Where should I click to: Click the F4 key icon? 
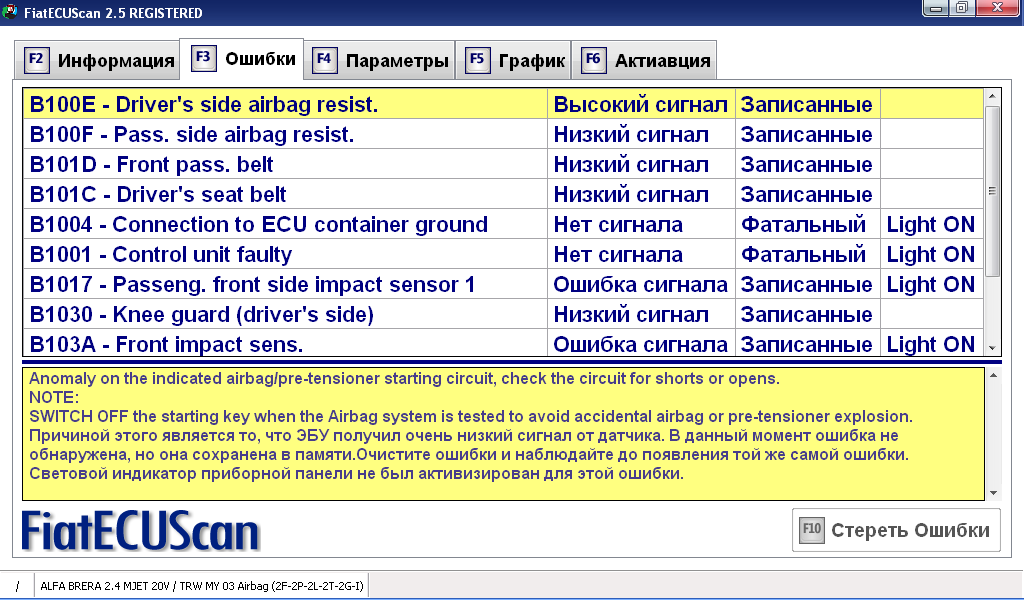tap(325, 60)
